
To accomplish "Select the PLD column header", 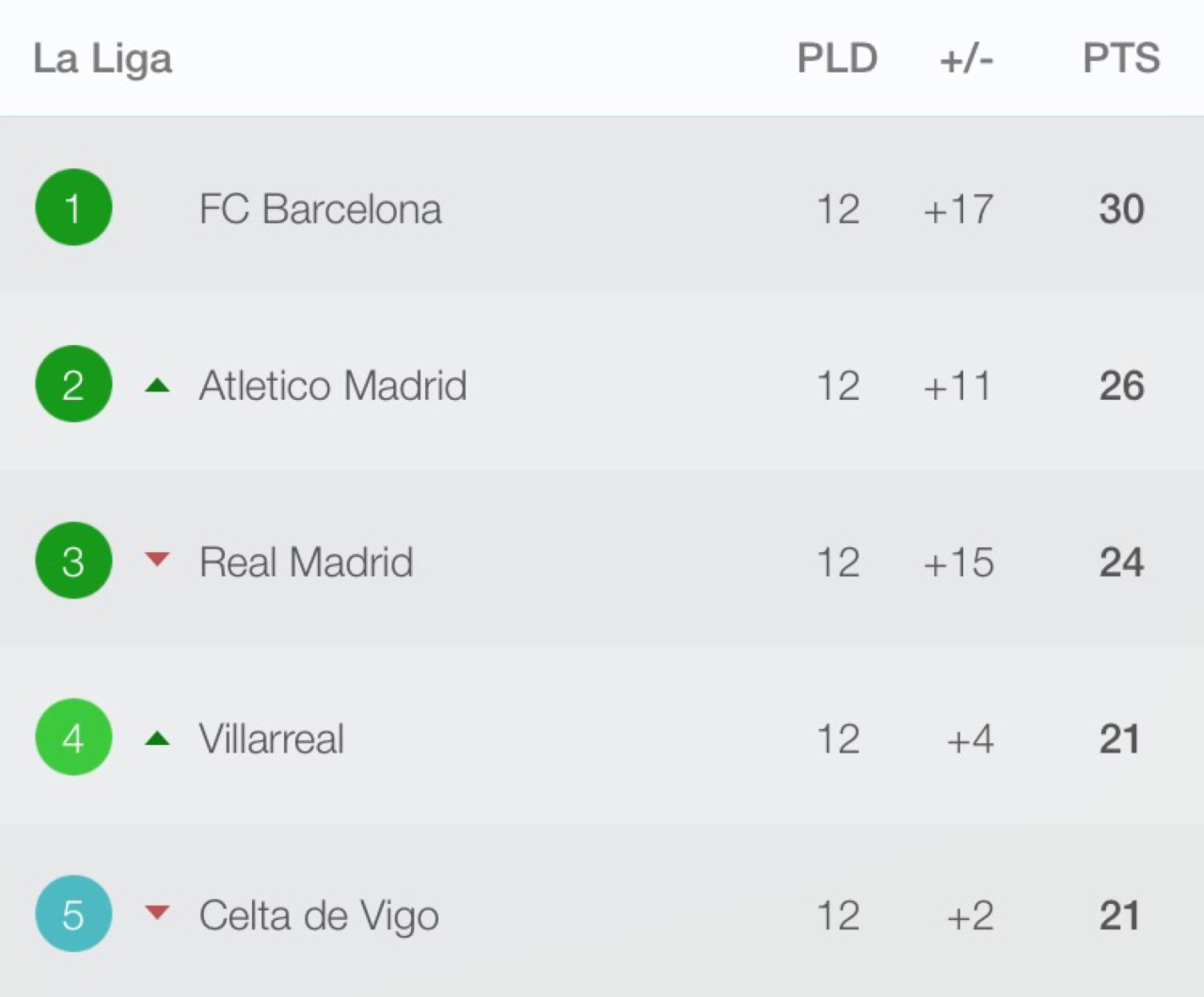I will [x=837, y=58].
